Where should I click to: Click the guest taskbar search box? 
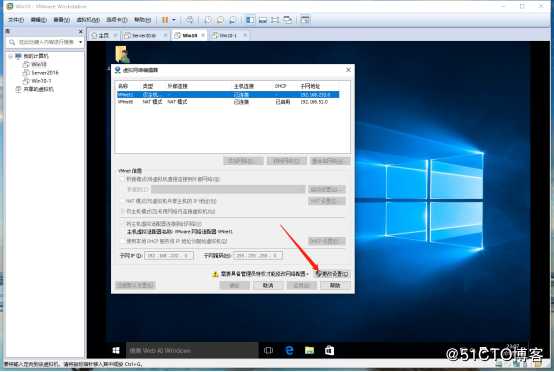pos(192,350)
